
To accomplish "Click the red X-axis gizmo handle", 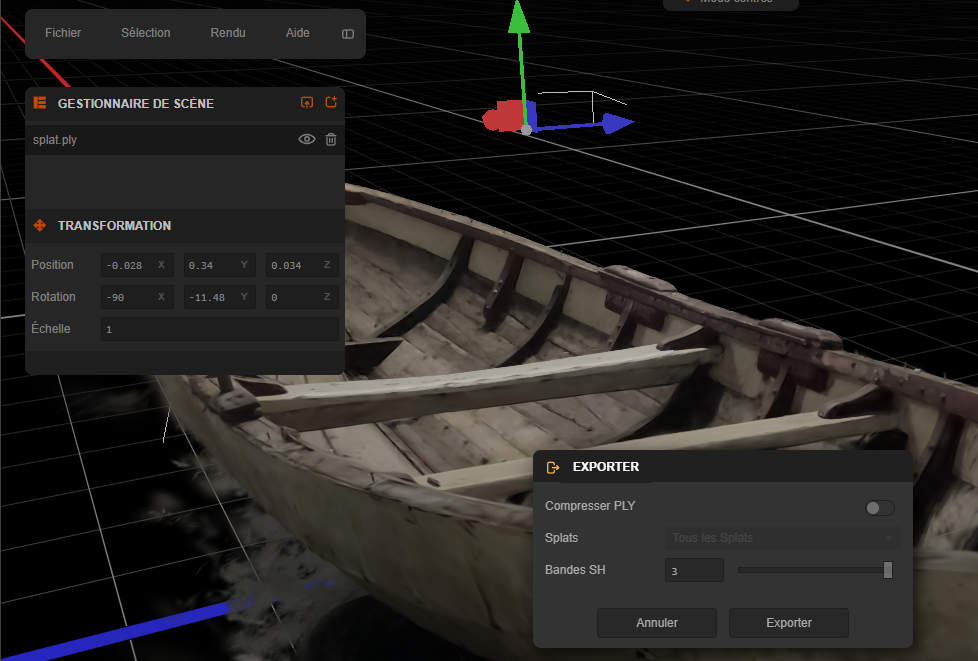I will tap(497, 117).
